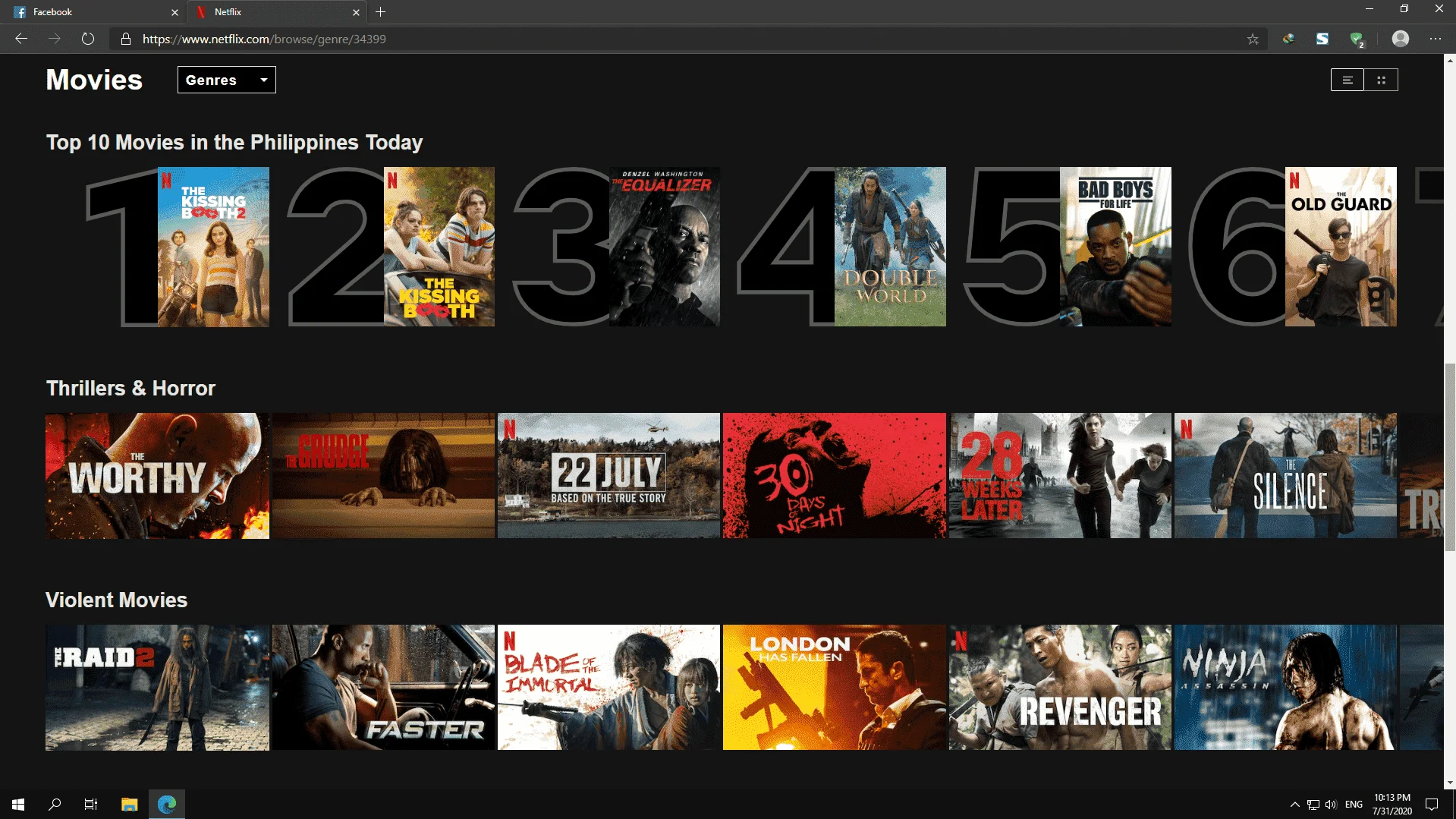1456x819 pixels.
Task: Open the Faster thumbnail
Action: tap(383, 688)
